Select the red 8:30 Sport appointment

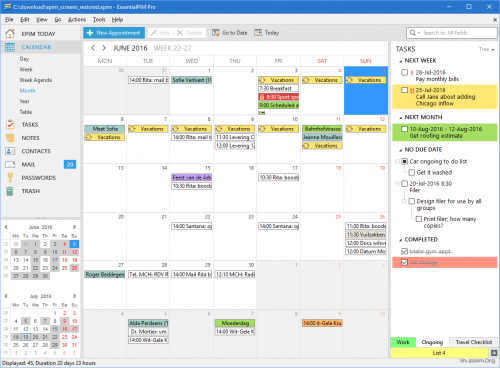[x=279, y=97]
